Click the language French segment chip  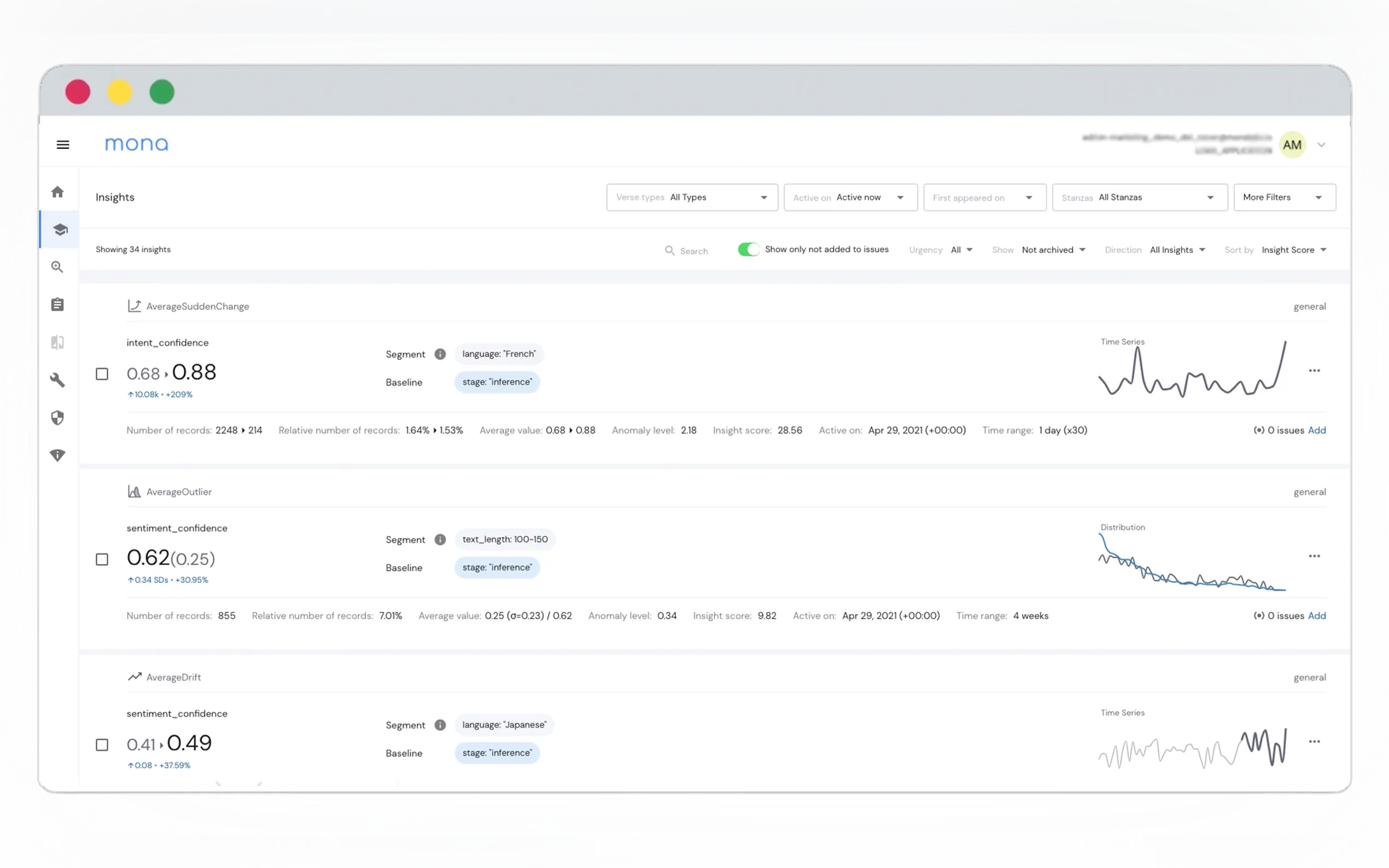pyautogui.click(x=498, y=354)
